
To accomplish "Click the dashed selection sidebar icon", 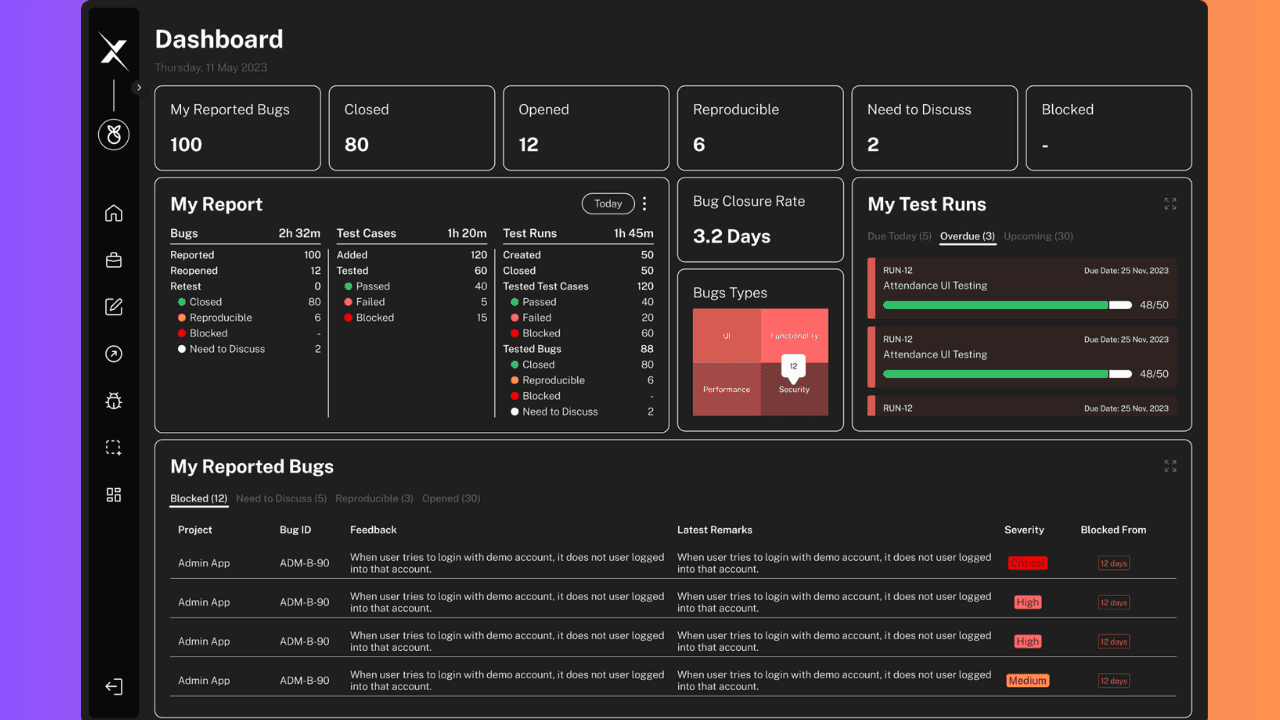I will [114, 448].
